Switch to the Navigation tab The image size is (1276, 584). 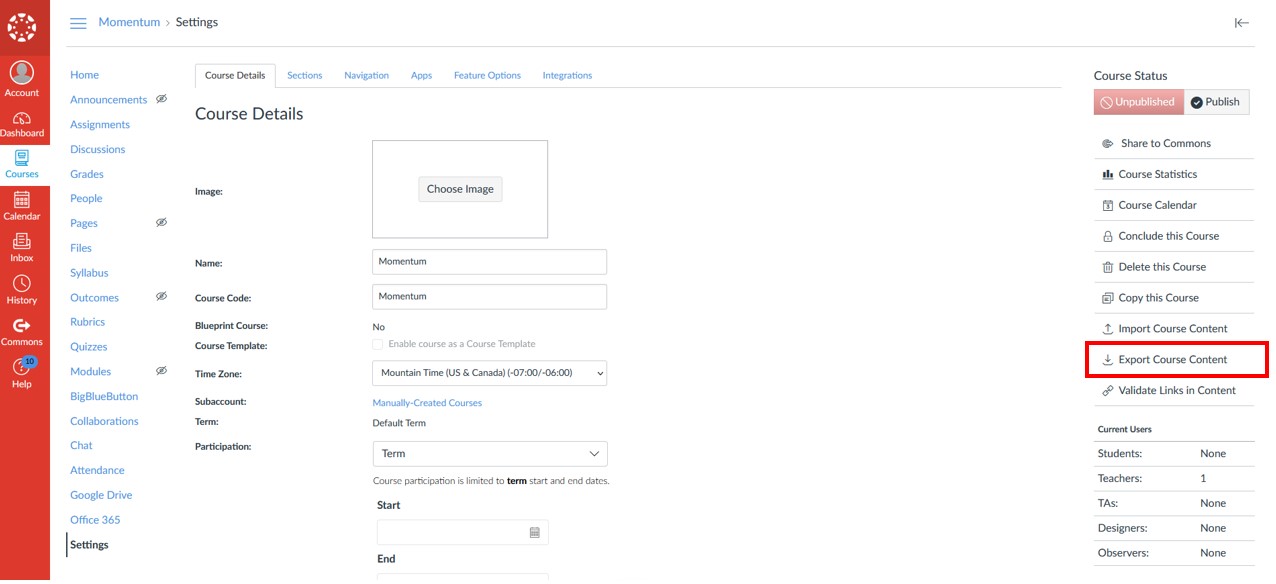coord(366,75)
